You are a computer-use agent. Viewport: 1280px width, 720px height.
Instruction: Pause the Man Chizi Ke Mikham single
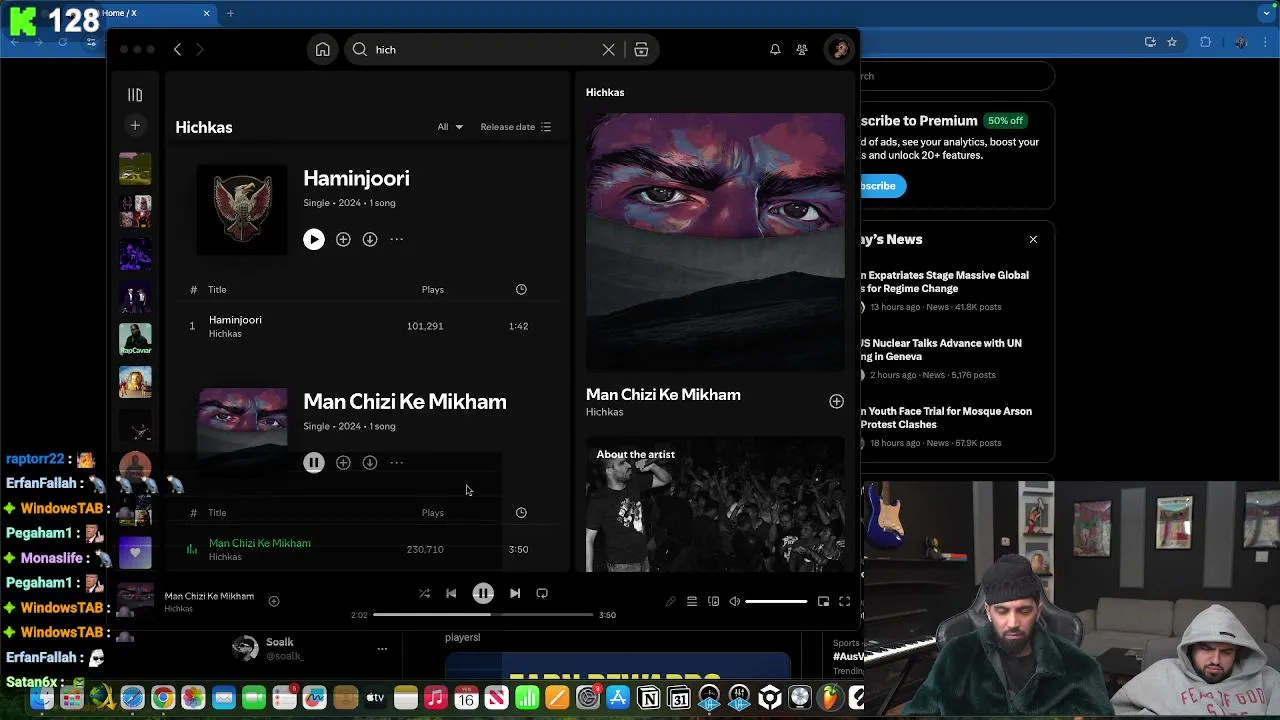point(314,462)
